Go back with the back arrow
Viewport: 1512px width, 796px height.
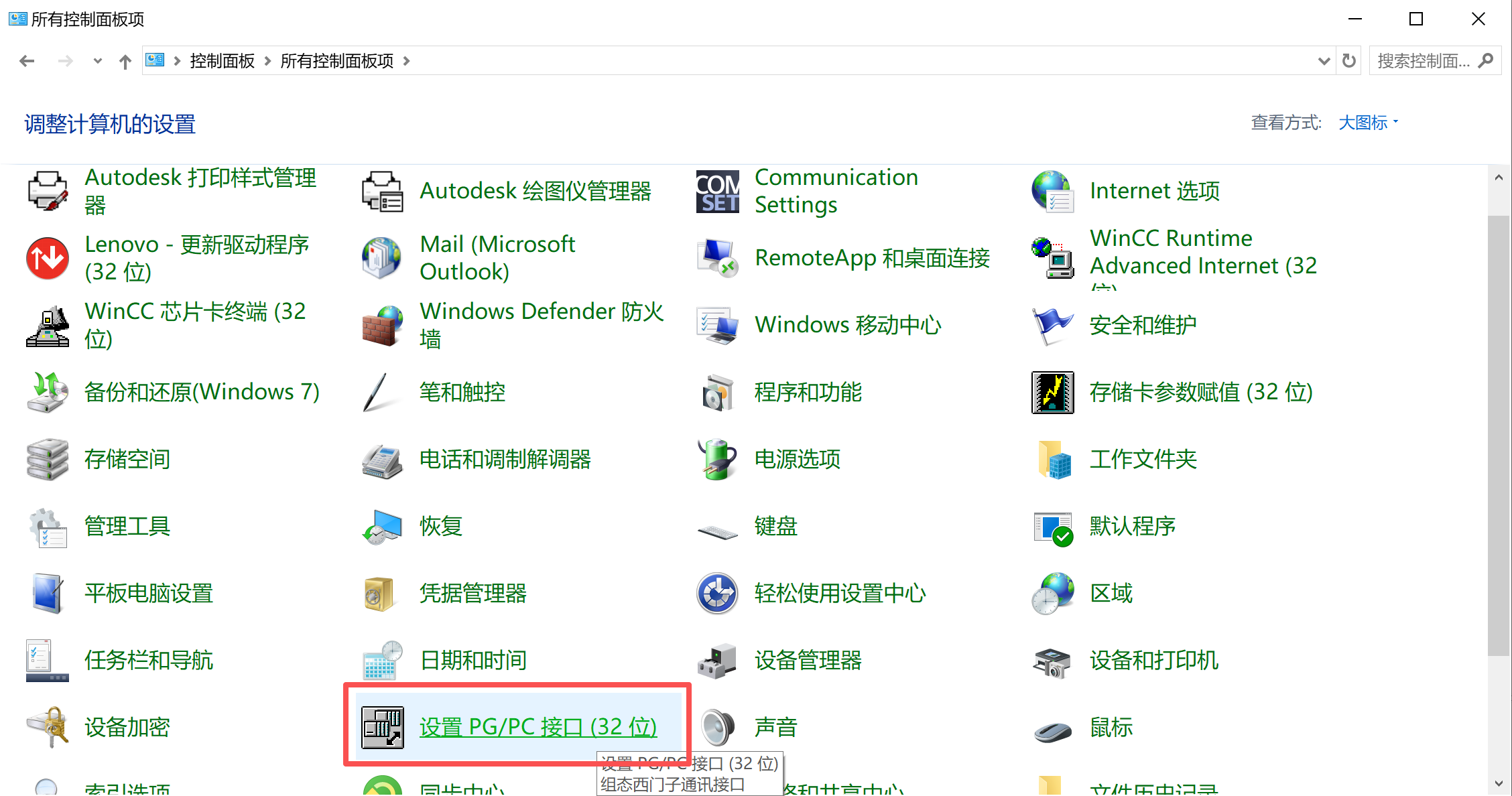[27, 61]
